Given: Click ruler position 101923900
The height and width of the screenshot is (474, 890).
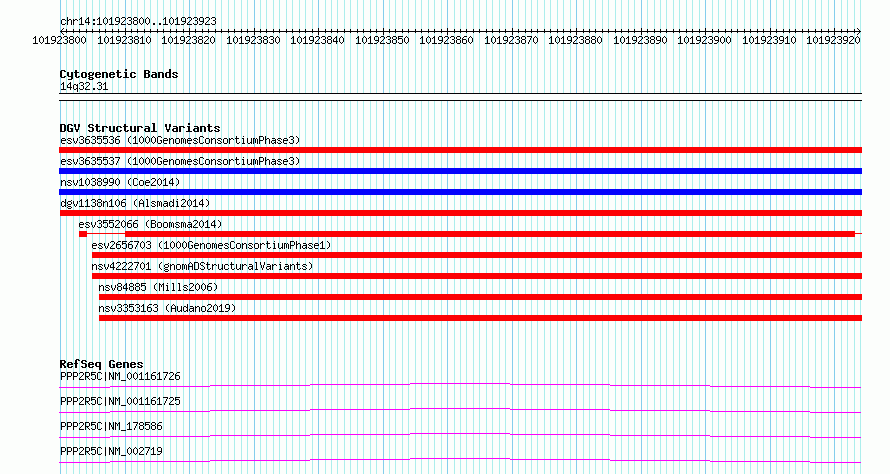Looking at the screenshot, I should click(x=704, y=40).
